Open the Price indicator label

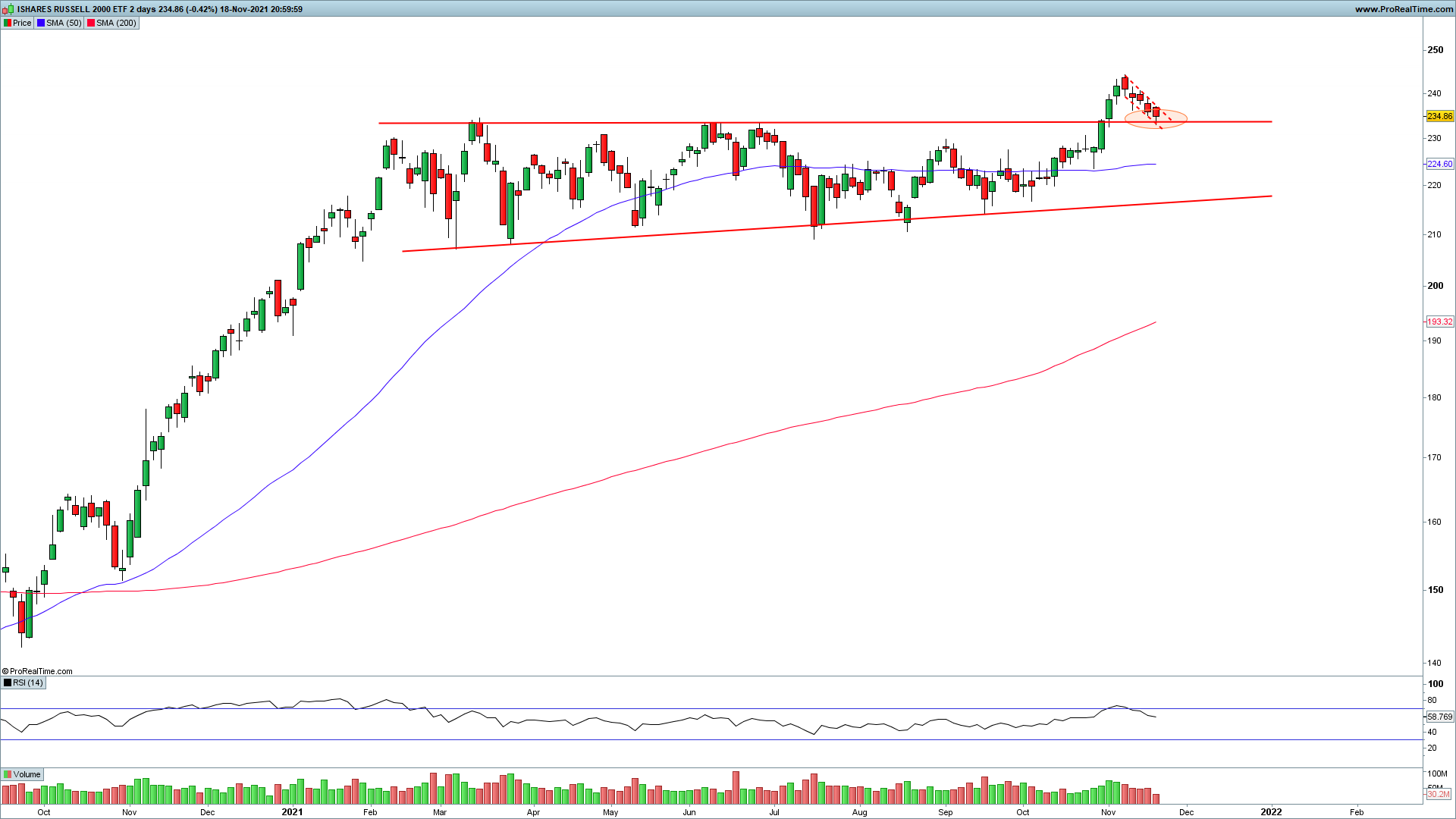pos(22,23)
